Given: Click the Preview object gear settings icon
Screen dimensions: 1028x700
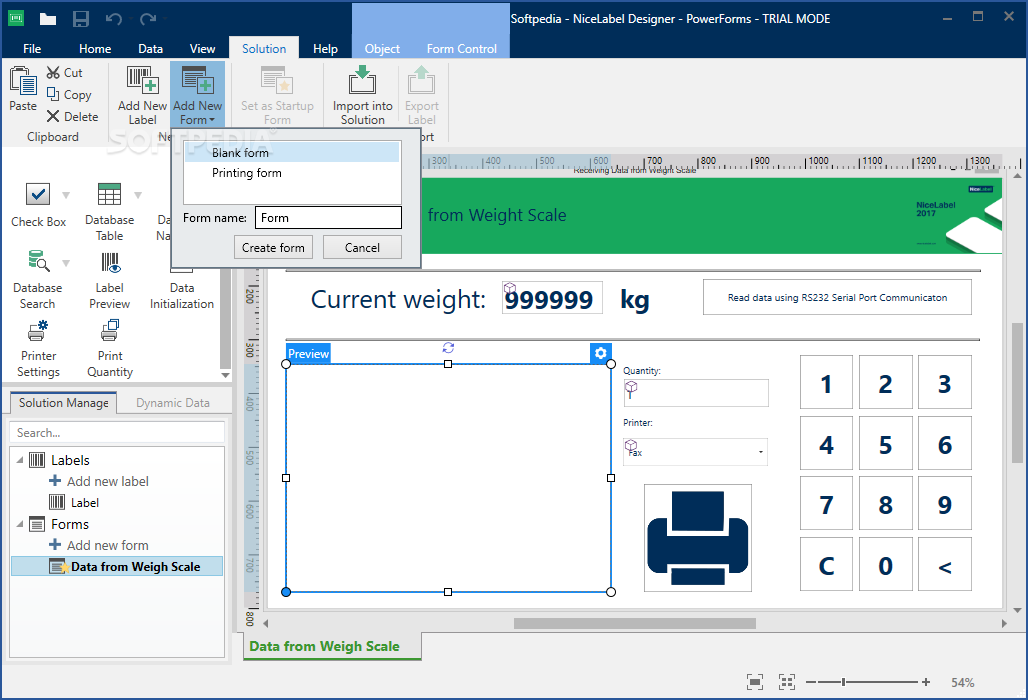Looking at the screenshot, I should tap(601, 353).
